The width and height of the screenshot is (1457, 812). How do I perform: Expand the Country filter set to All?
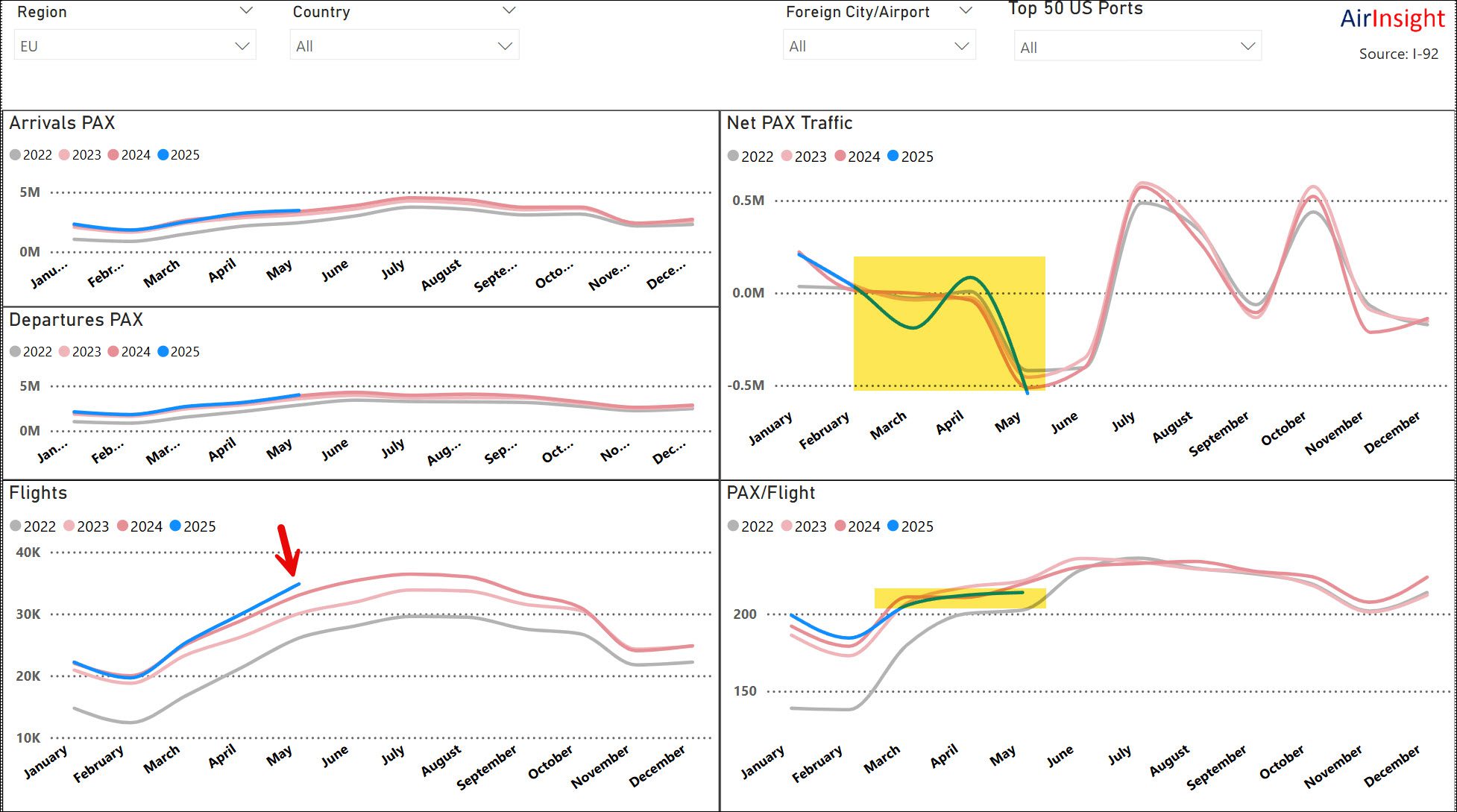403,46
